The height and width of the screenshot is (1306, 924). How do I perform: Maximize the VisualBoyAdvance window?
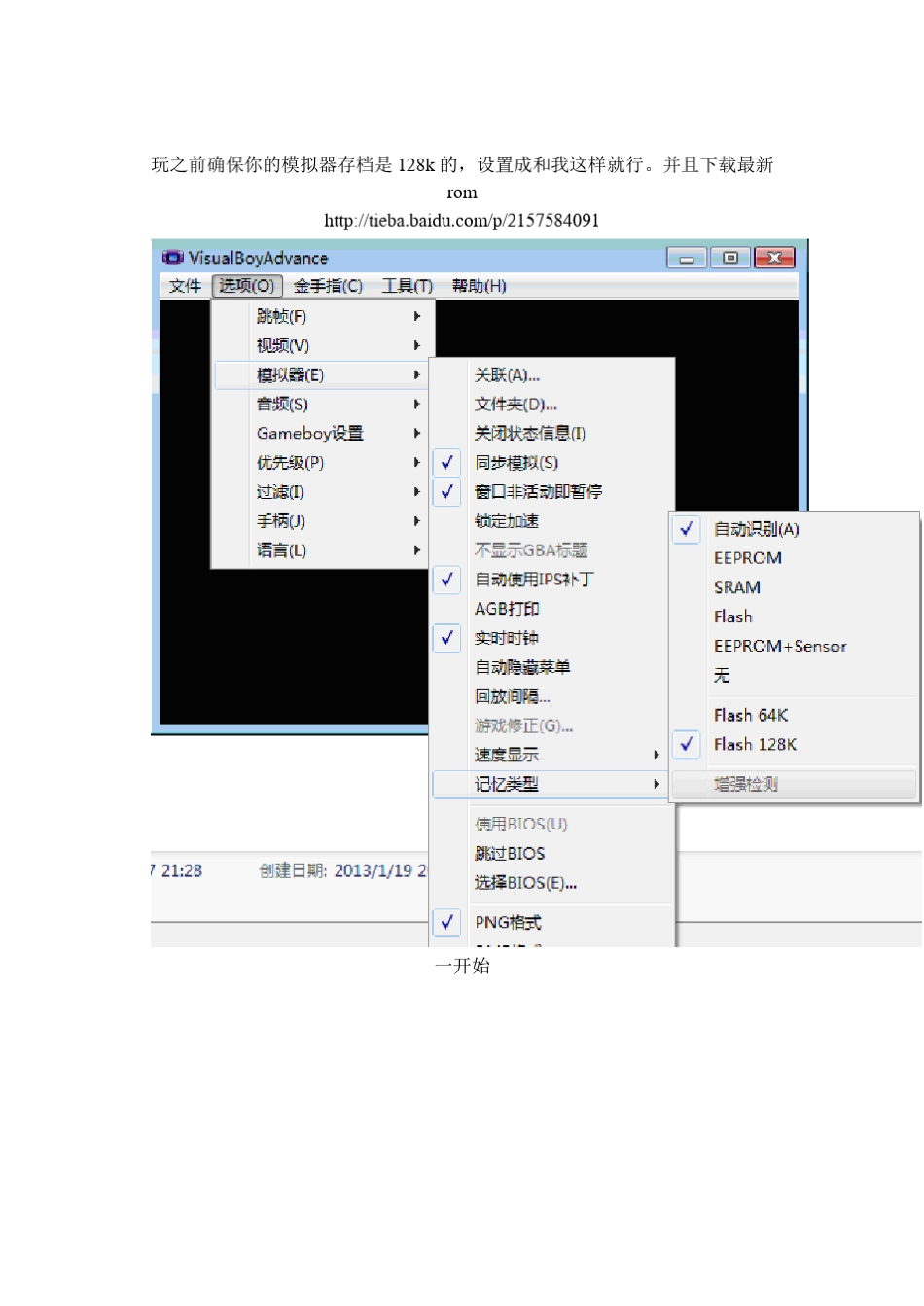coord(730,258)
